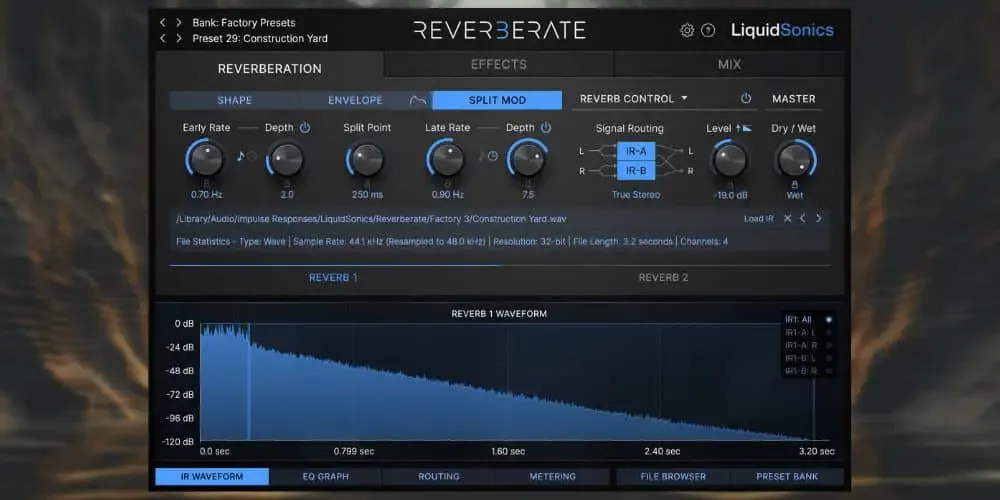Click the envelope curve icon beside ENVELOPE
Viewport: 1000px width, 500px height.
418,100
